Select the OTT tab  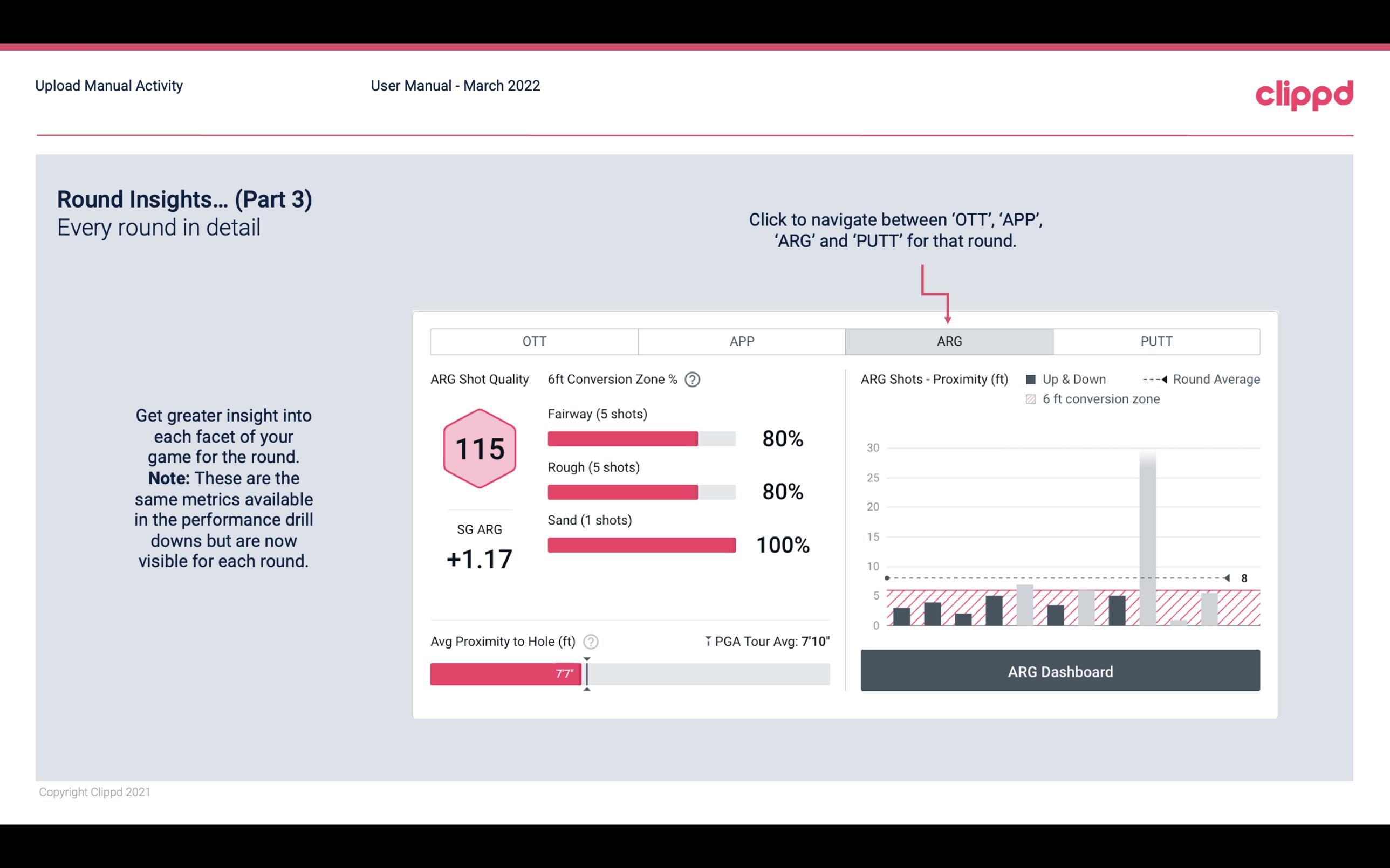[535, 342]
